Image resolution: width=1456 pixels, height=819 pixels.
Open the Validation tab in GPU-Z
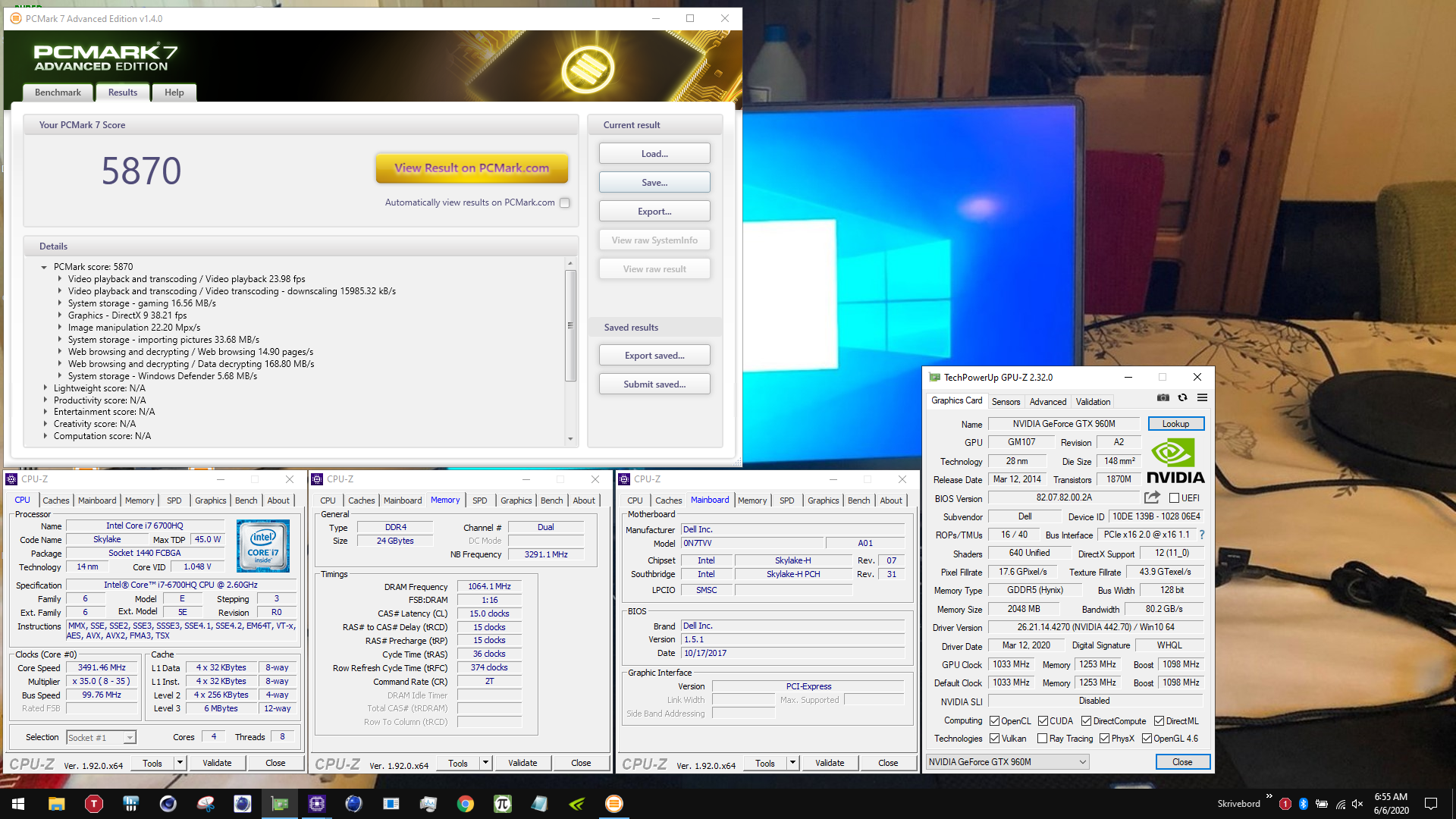(x=1093, y=402)
